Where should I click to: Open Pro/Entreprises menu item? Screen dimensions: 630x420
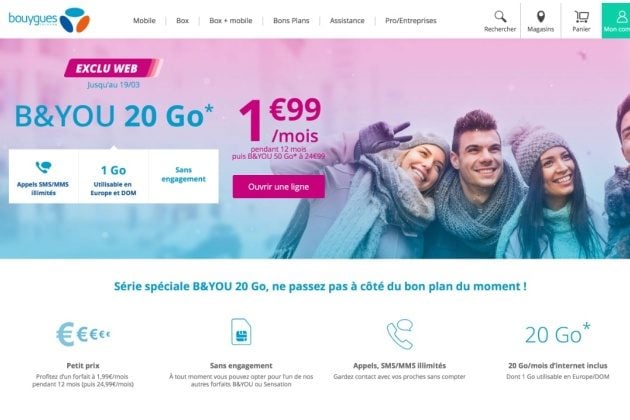coord(411,20)
